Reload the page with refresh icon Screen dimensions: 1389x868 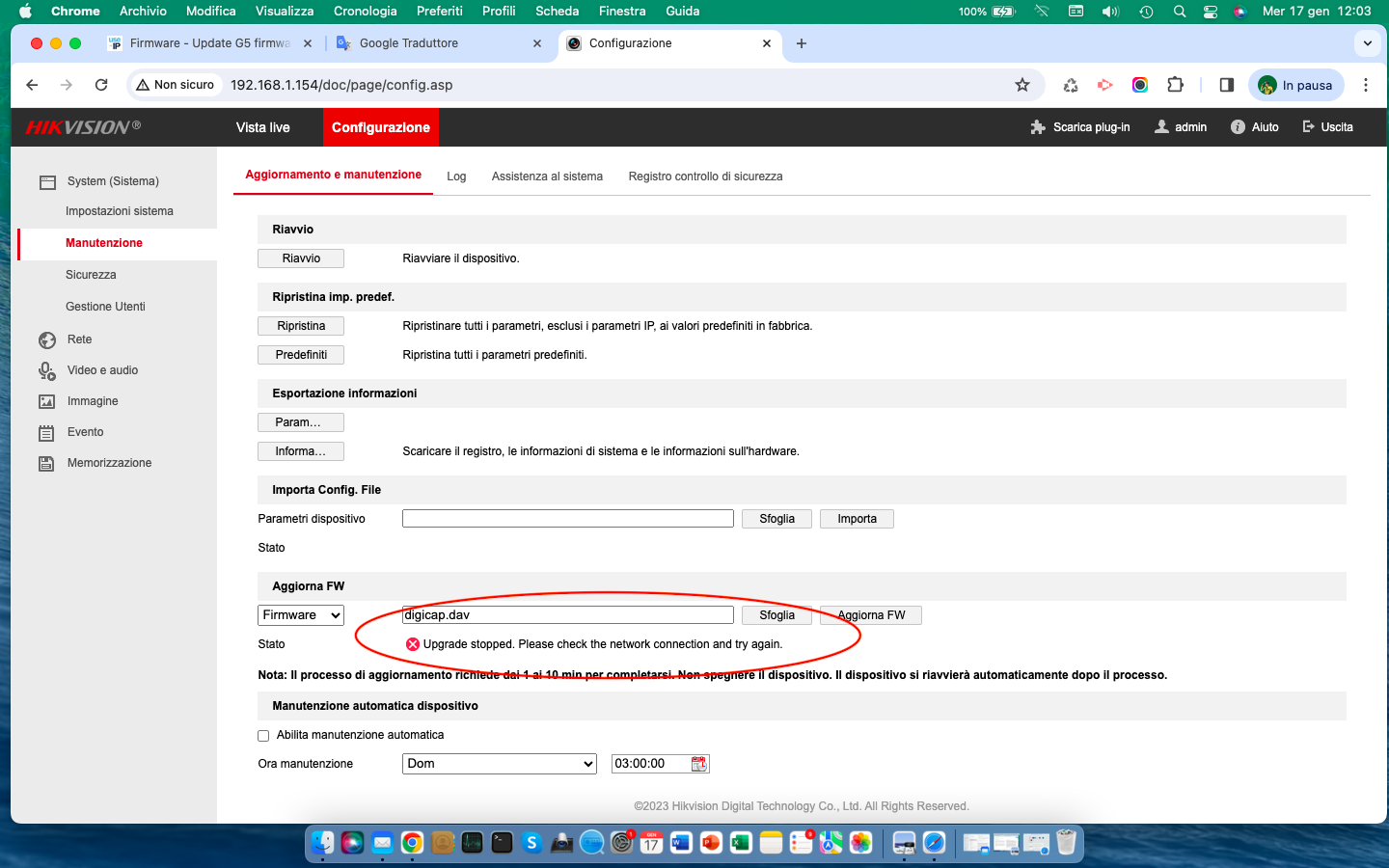pyautogui.click(x=101, y=85)
